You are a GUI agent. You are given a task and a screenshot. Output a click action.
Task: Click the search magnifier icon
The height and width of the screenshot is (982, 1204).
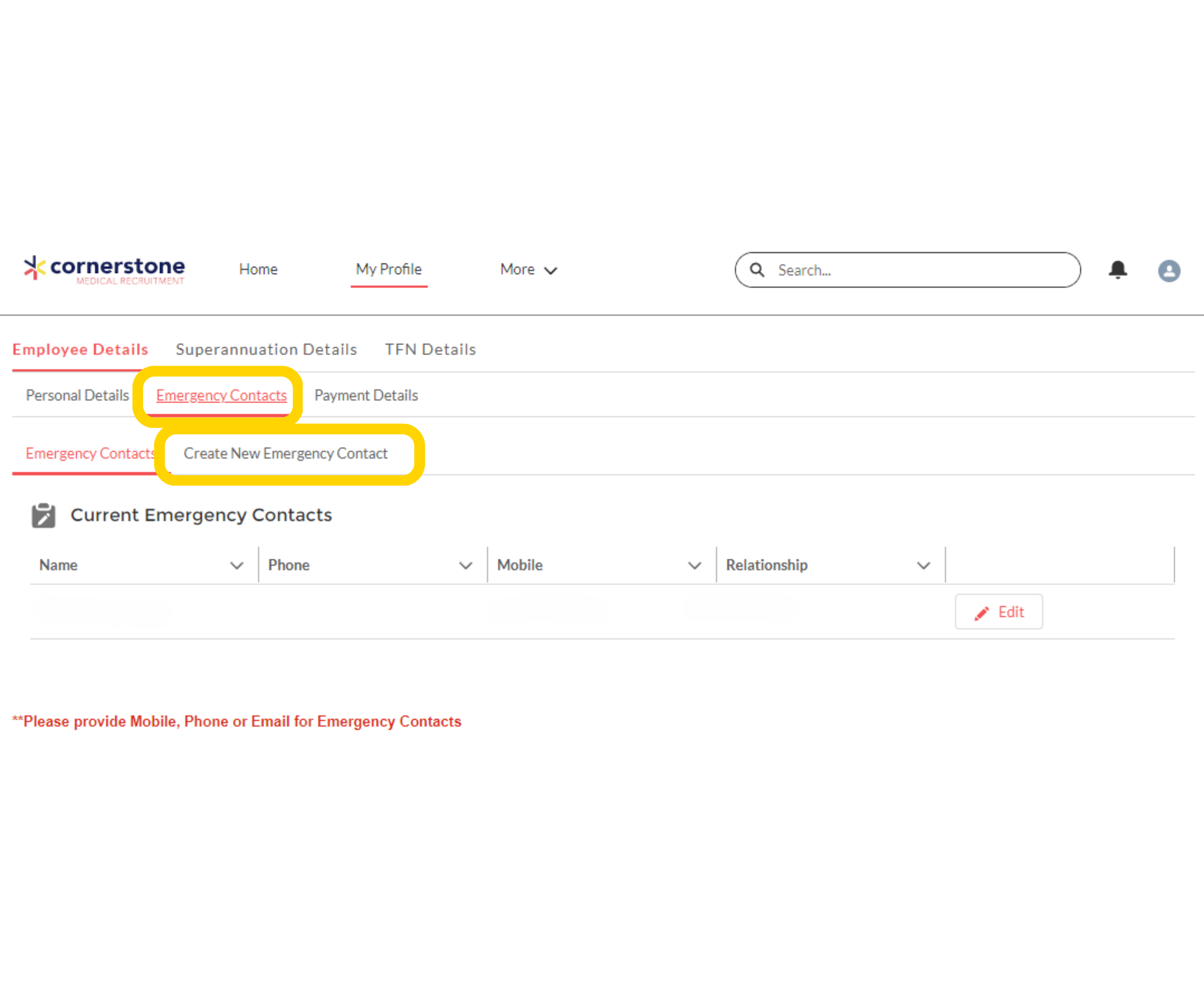757,270
